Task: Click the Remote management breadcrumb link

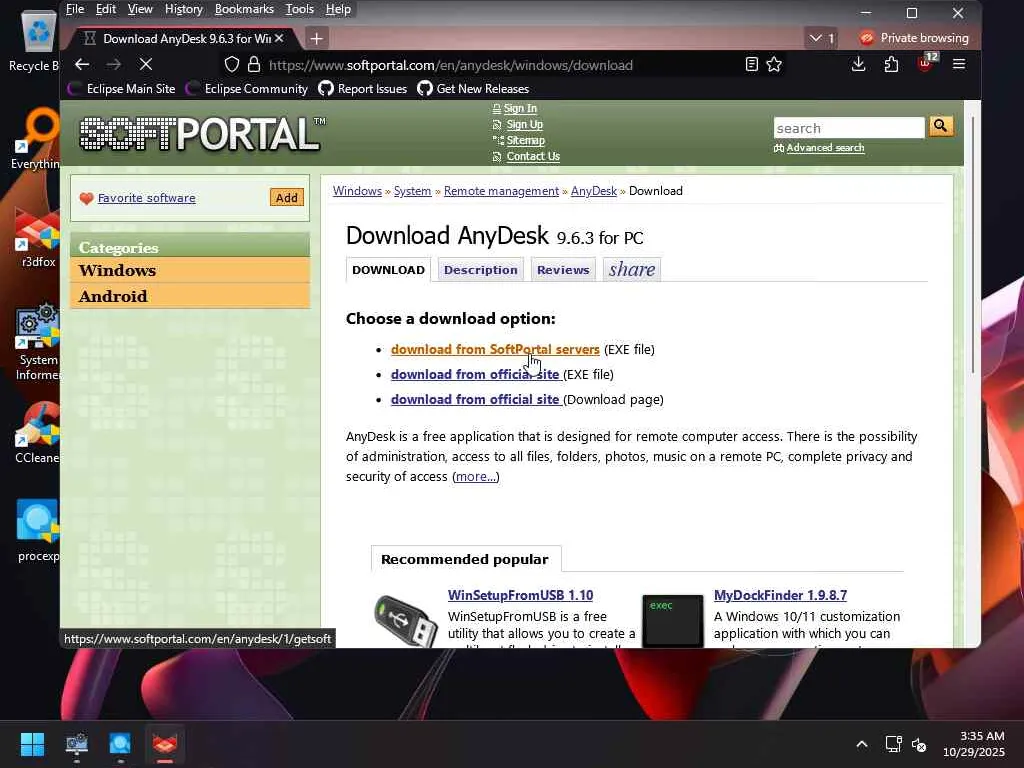Action: (501, 191)
